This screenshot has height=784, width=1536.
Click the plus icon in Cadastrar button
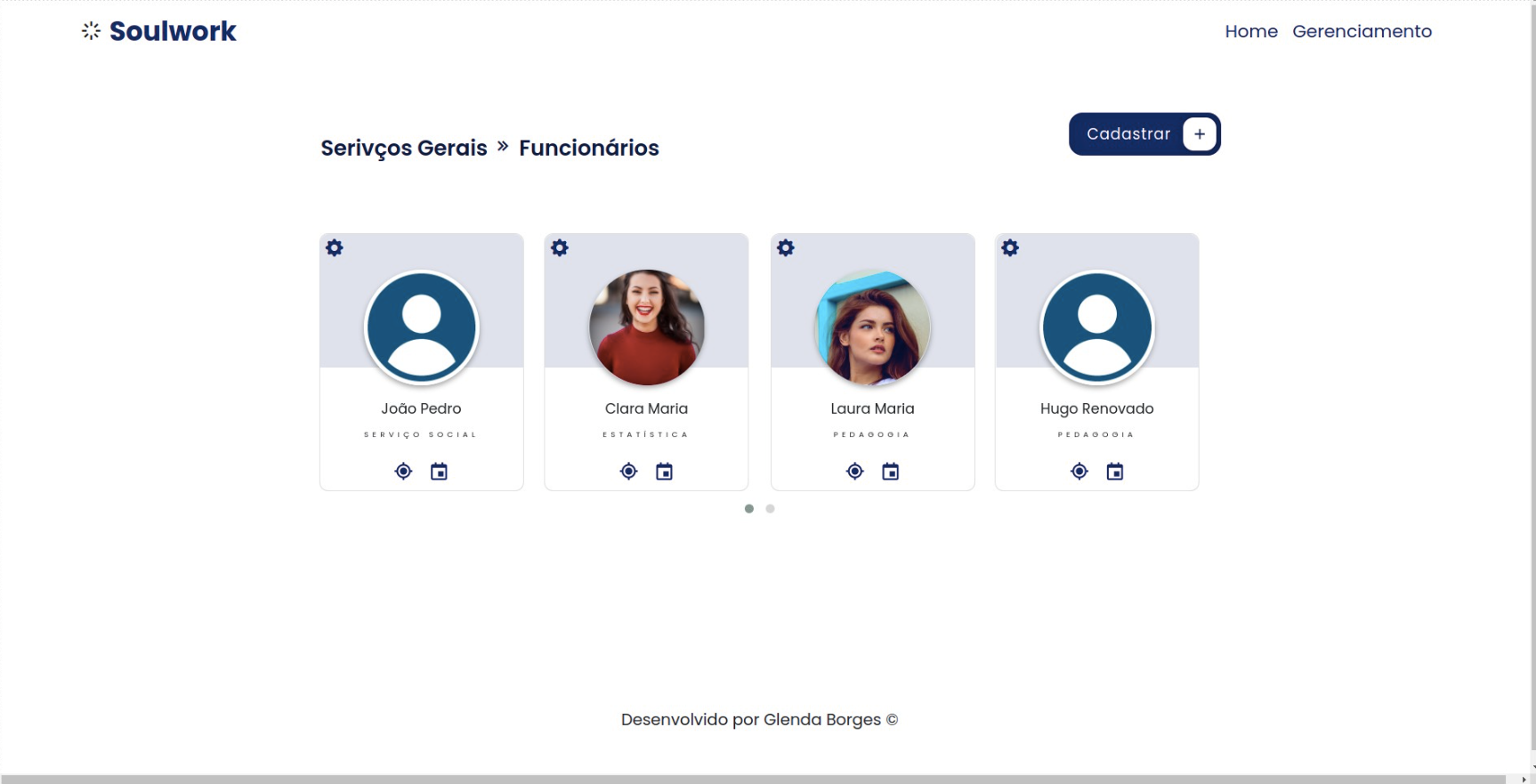pos(1200,134)
